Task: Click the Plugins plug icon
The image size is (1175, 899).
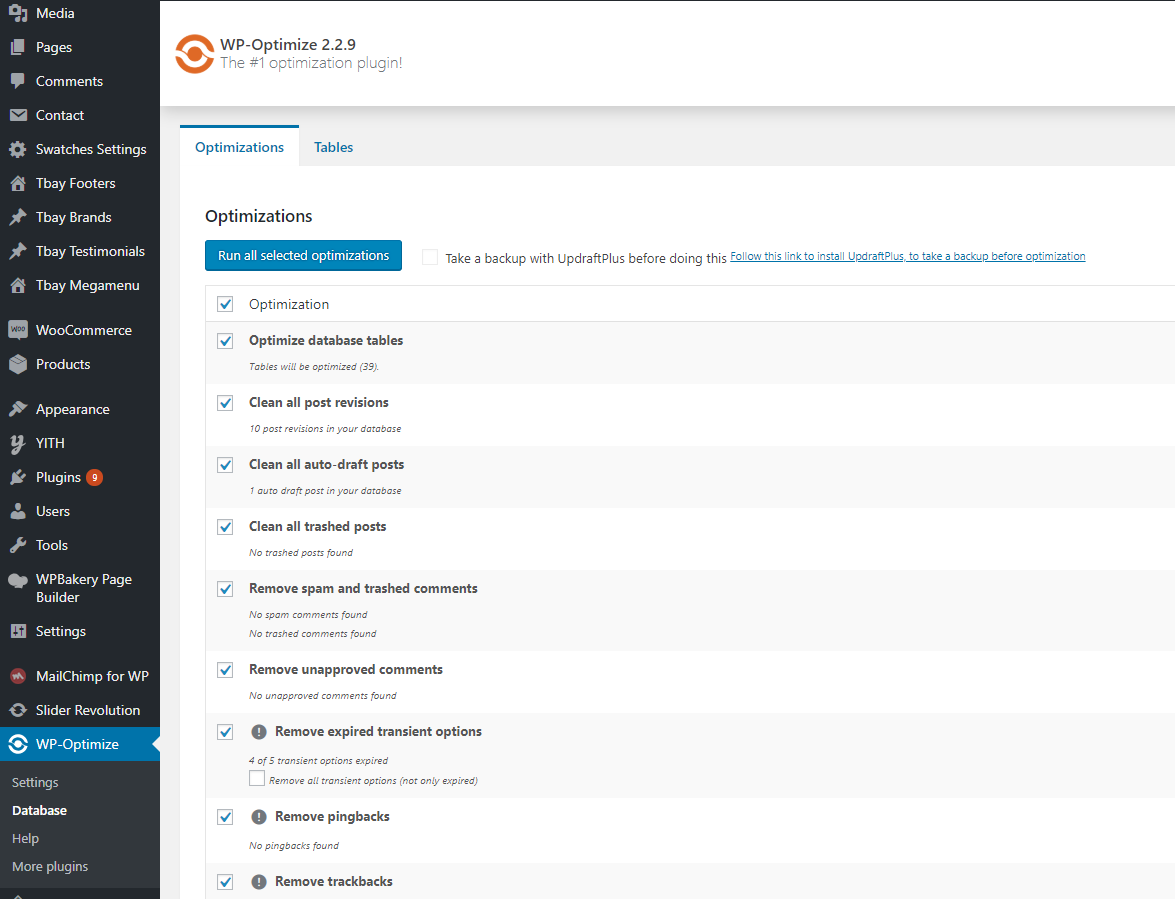Action: tap(17, 477)
